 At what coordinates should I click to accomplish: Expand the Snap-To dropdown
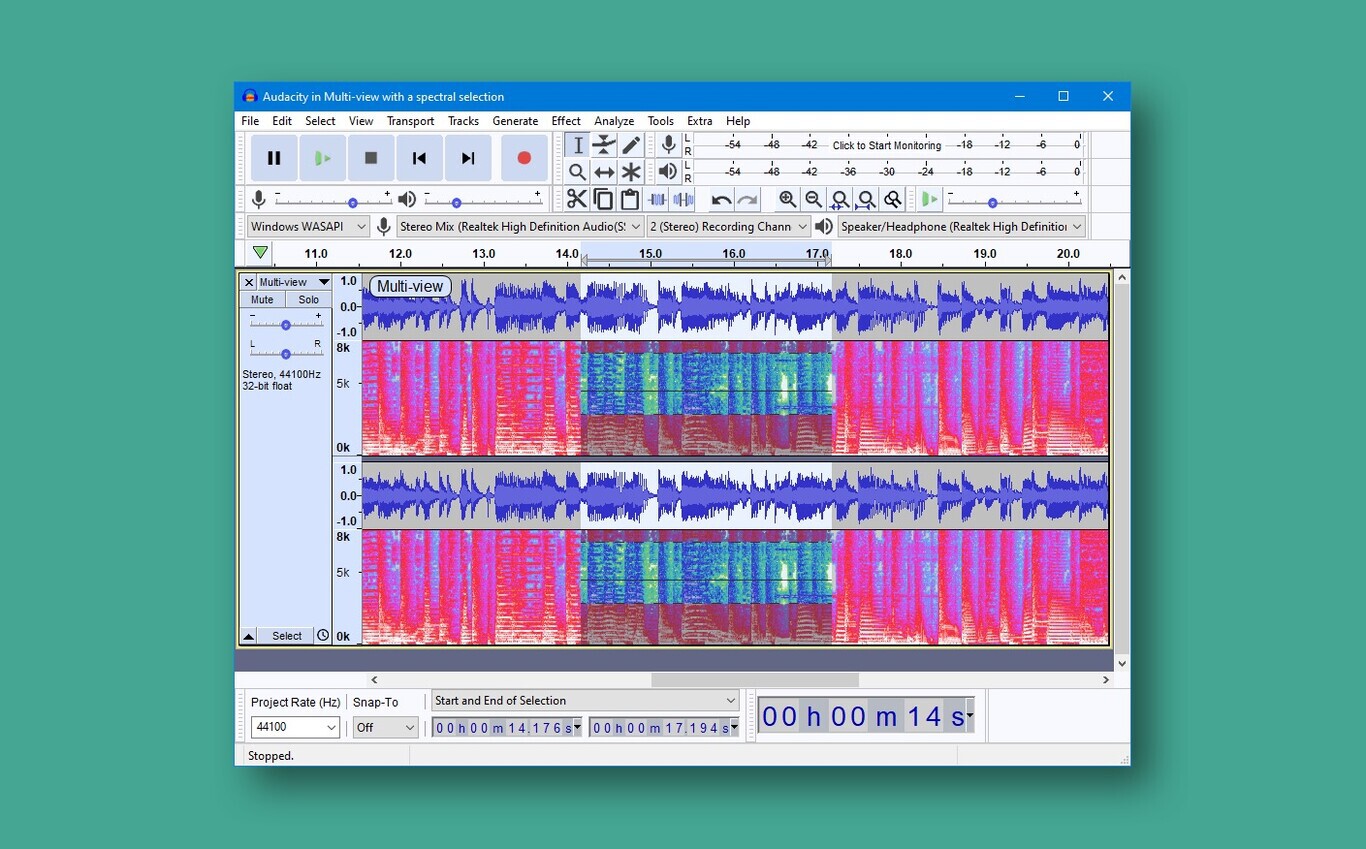[x=385, y=728]
